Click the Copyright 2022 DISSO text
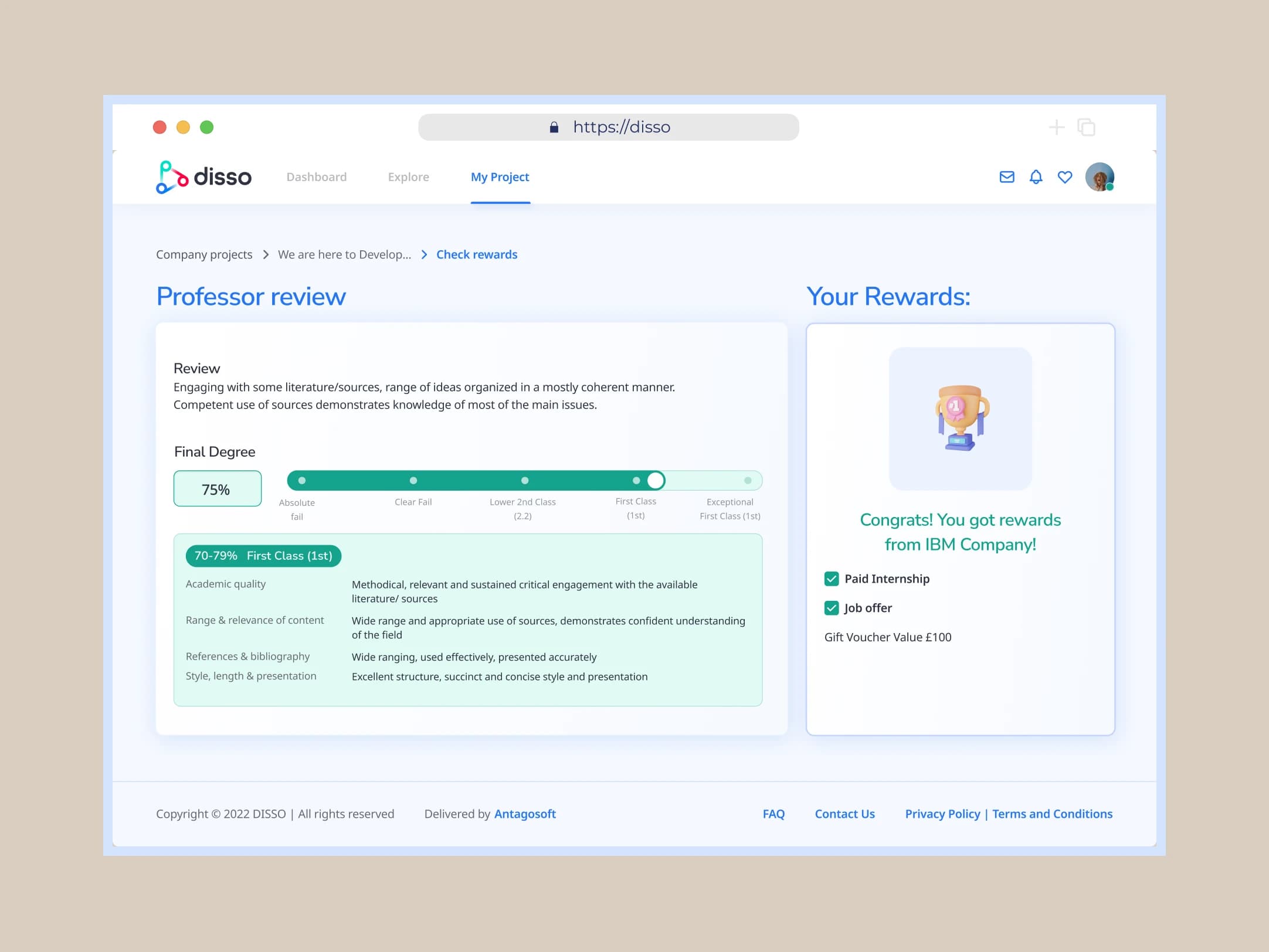The height and width of the screenshot is (952, 1269). pyautogui.click(x=275, y=814)
